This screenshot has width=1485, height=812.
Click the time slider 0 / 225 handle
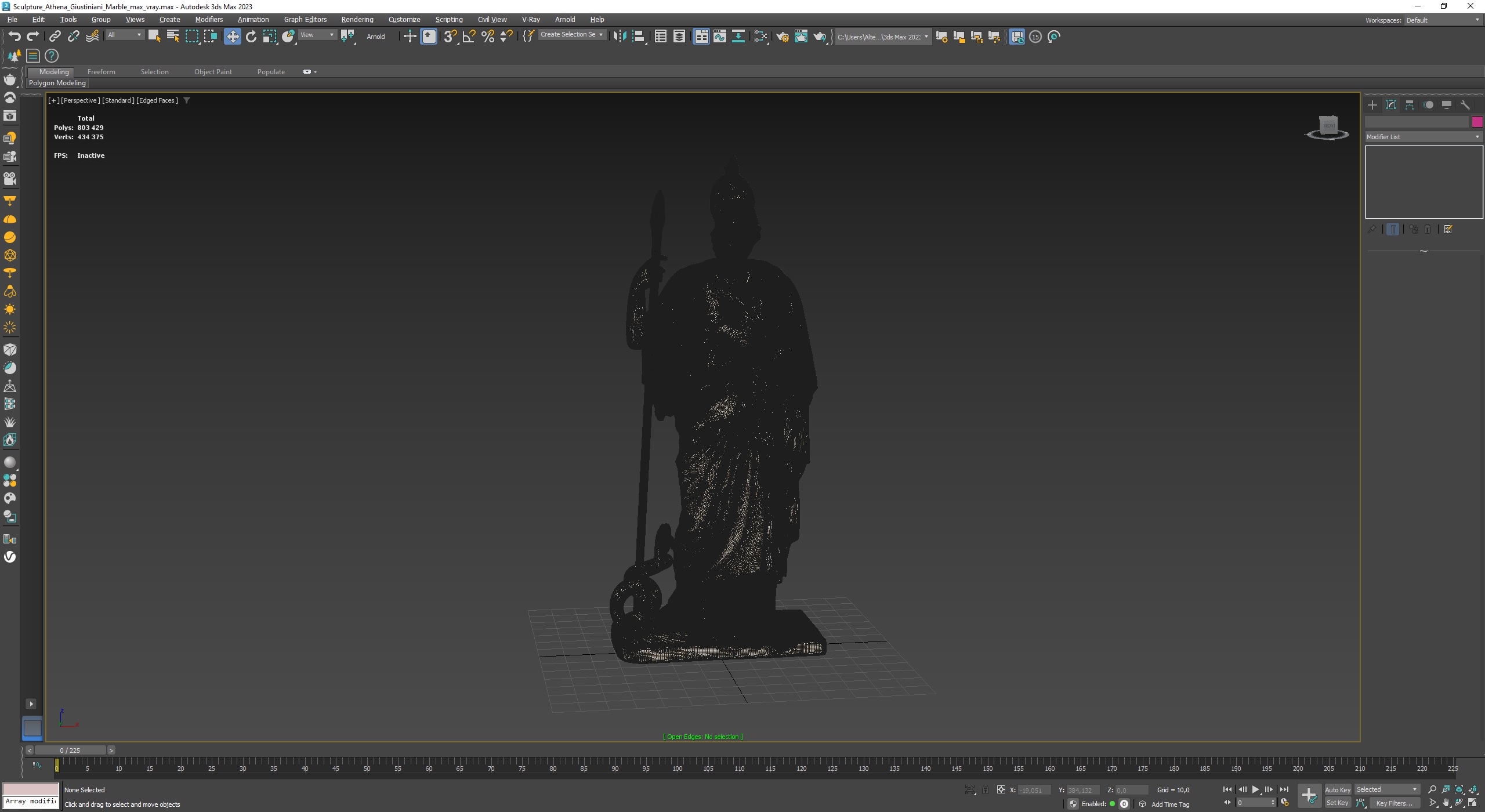[x=70, y=751]
